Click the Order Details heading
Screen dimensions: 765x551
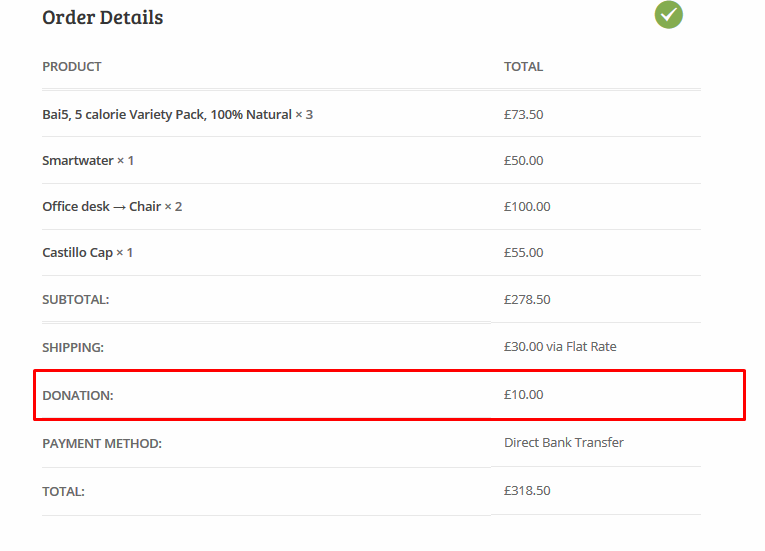pyautogui.click(x=102, y=17)
